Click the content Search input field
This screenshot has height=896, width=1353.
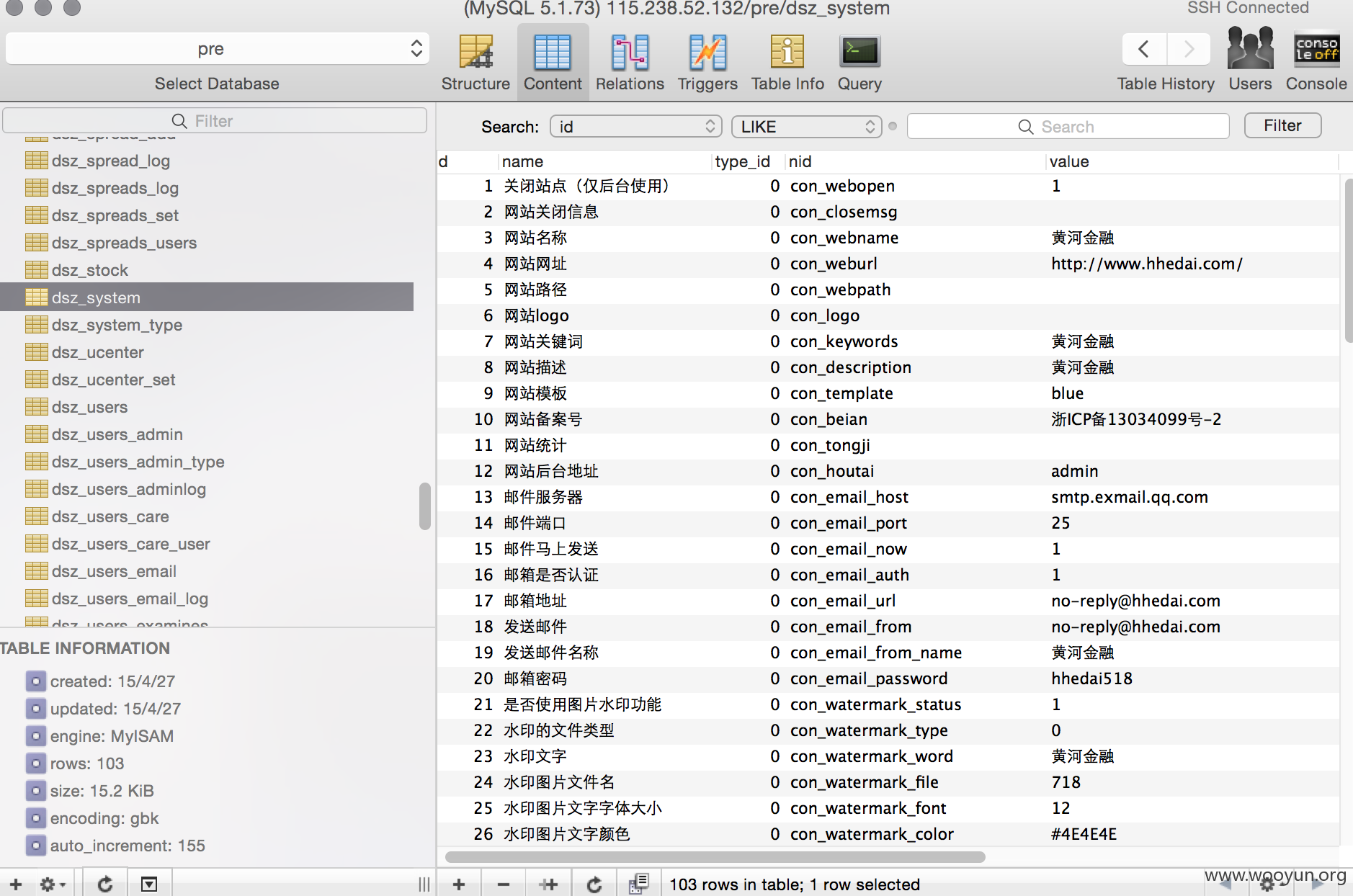pyautogui.click(x=1068, y=127)
